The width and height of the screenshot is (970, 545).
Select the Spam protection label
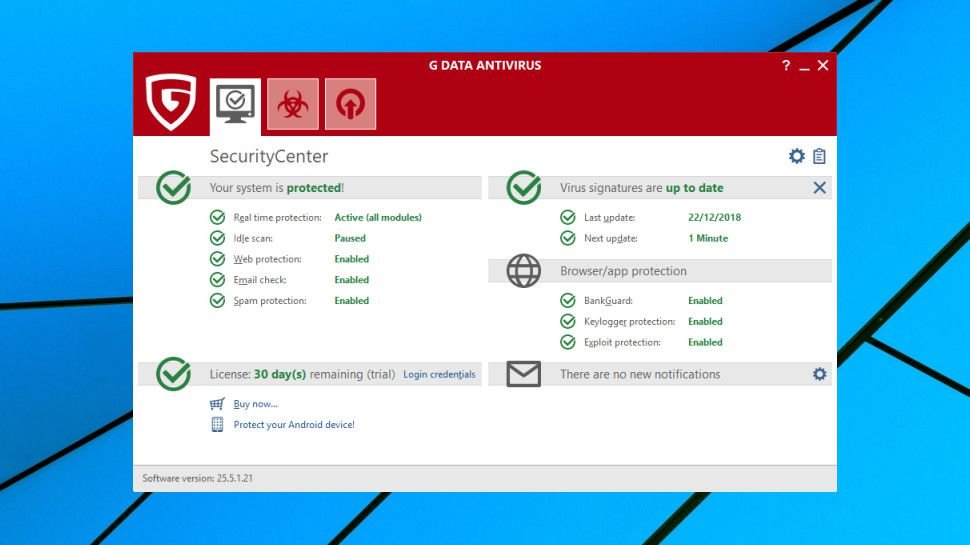click(x=270, y=301)
